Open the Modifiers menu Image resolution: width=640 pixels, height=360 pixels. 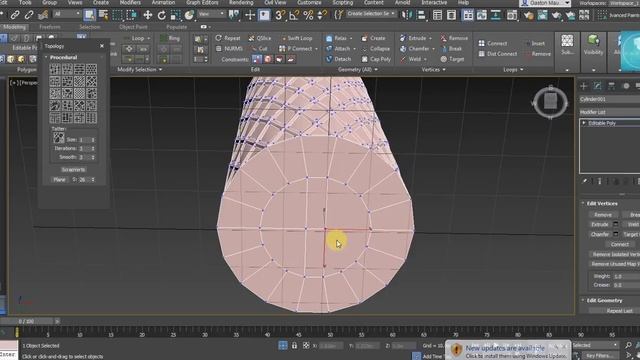point(130,2)
